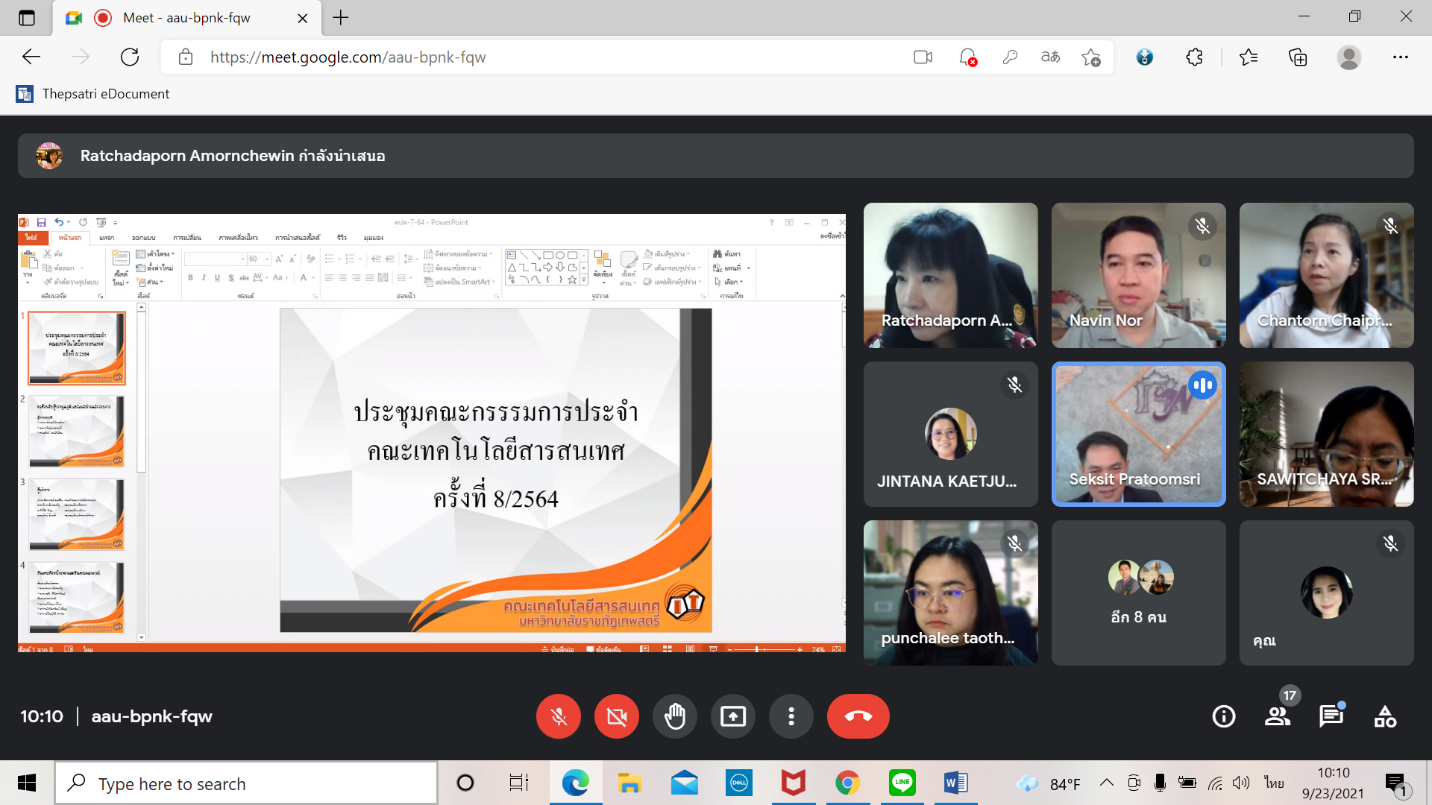Open the in-call chat panel
The width and height of the screenshot is (1432, 805).
(x=1331, y=716)
